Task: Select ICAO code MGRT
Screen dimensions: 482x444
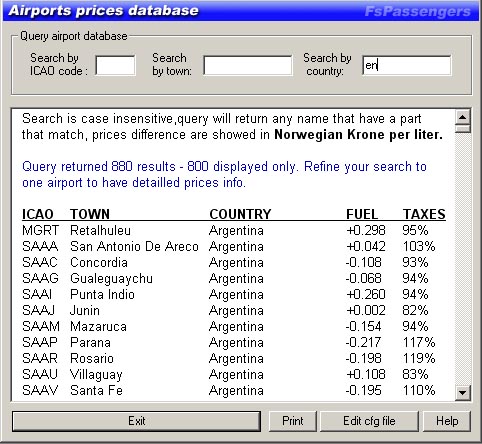Action: pyautogui.click(x=40, y=231)
